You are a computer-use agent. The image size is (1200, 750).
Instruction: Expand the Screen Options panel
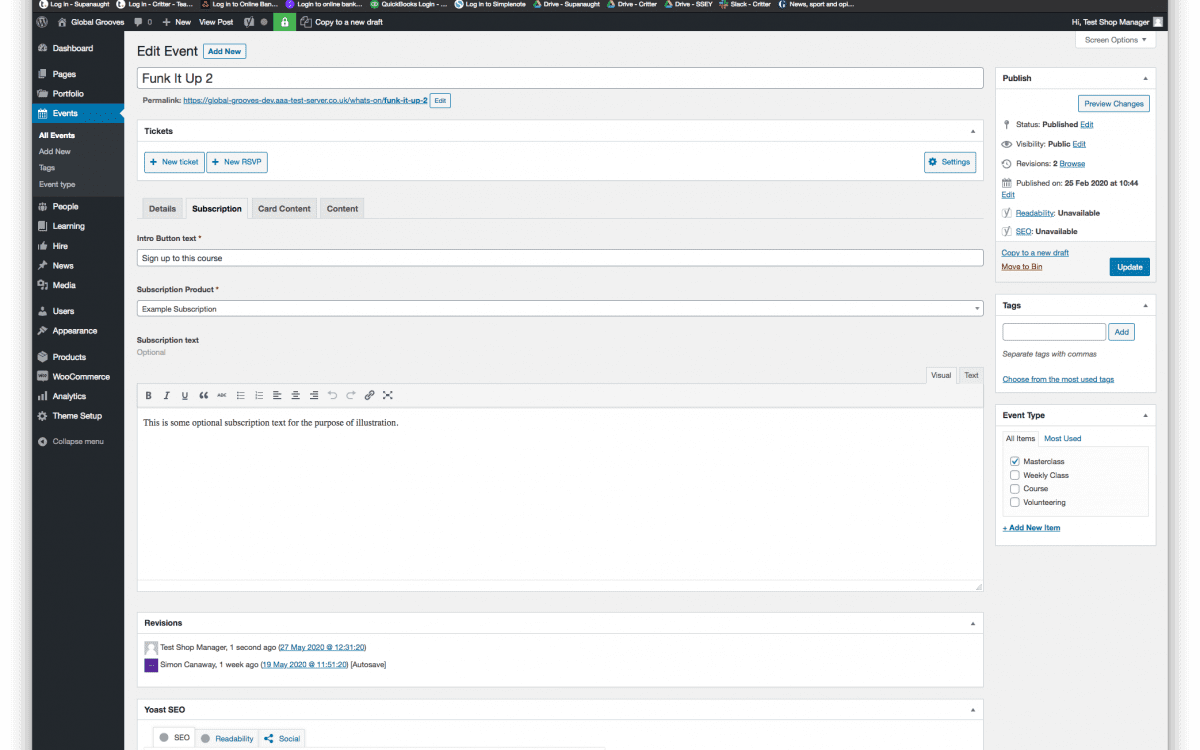coord(1116,40)
